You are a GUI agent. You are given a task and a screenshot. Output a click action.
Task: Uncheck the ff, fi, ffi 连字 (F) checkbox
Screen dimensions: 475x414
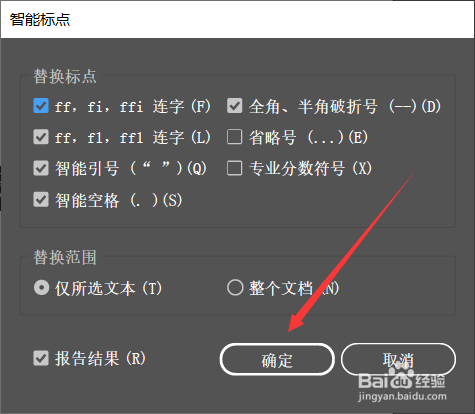pyautogui.click(x=41, y=106)
